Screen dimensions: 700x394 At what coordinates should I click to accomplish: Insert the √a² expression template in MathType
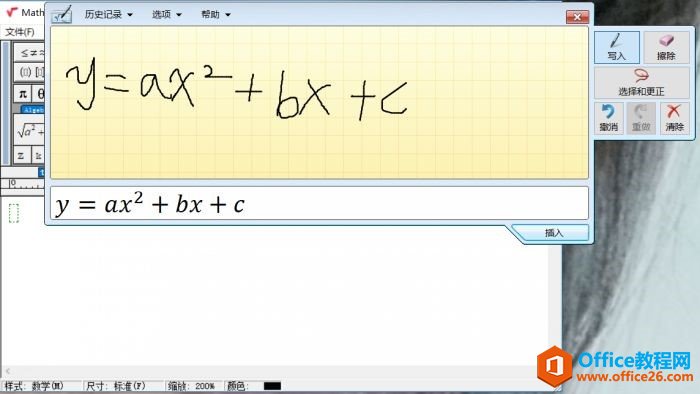pos(30,131)
